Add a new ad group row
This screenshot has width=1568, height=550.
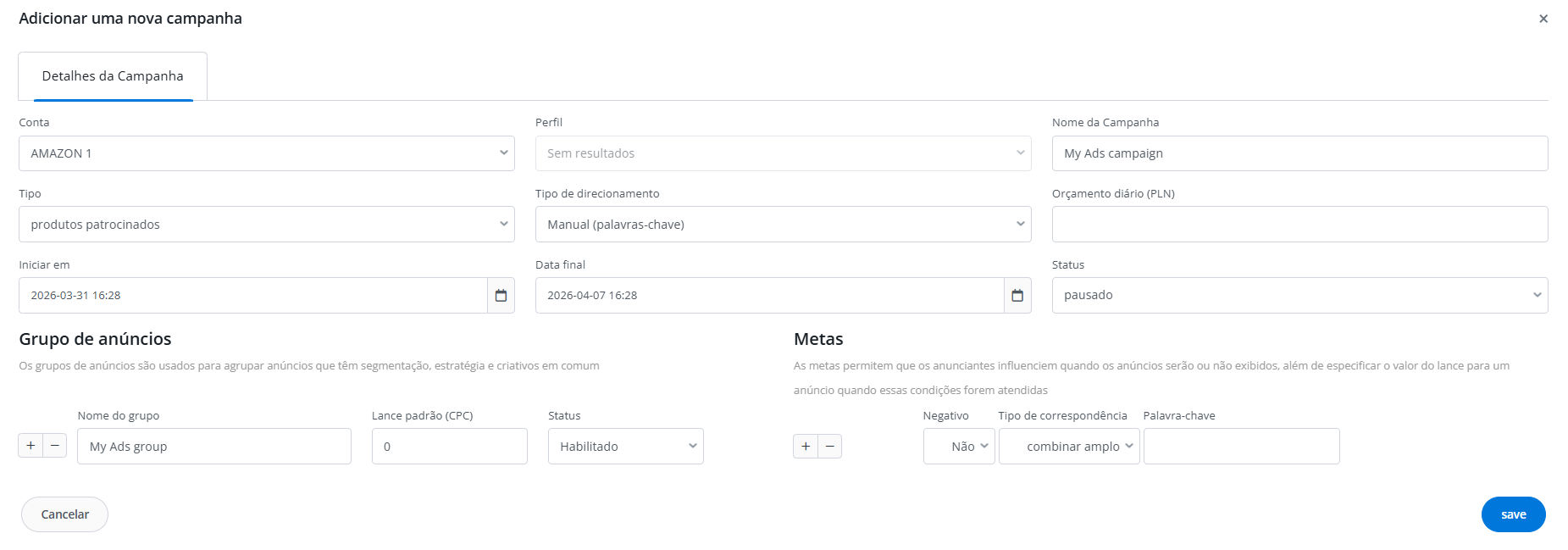click(30, 446)
